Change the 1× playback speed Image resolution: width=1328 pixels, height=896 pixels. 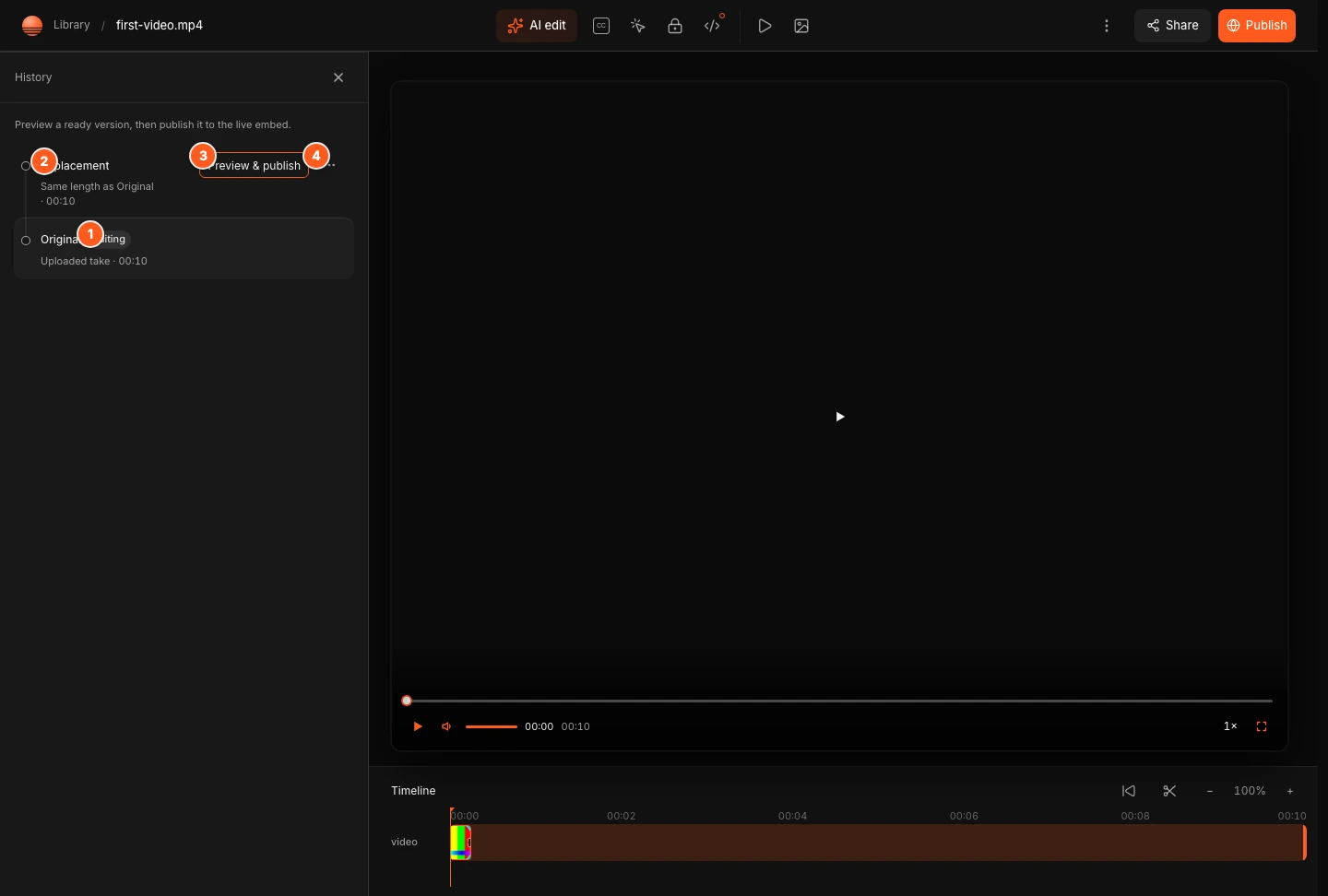click(1230, 726)
